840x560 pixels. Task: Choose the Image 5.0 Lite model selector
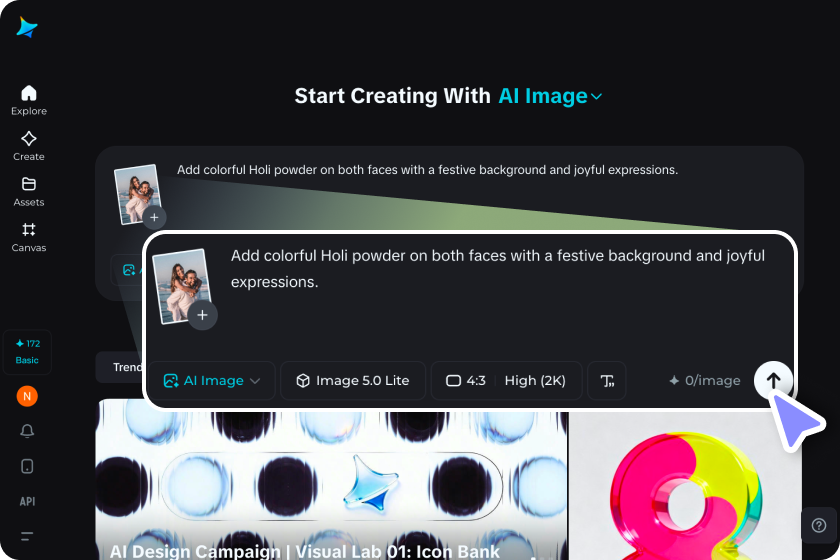point(352,380)
